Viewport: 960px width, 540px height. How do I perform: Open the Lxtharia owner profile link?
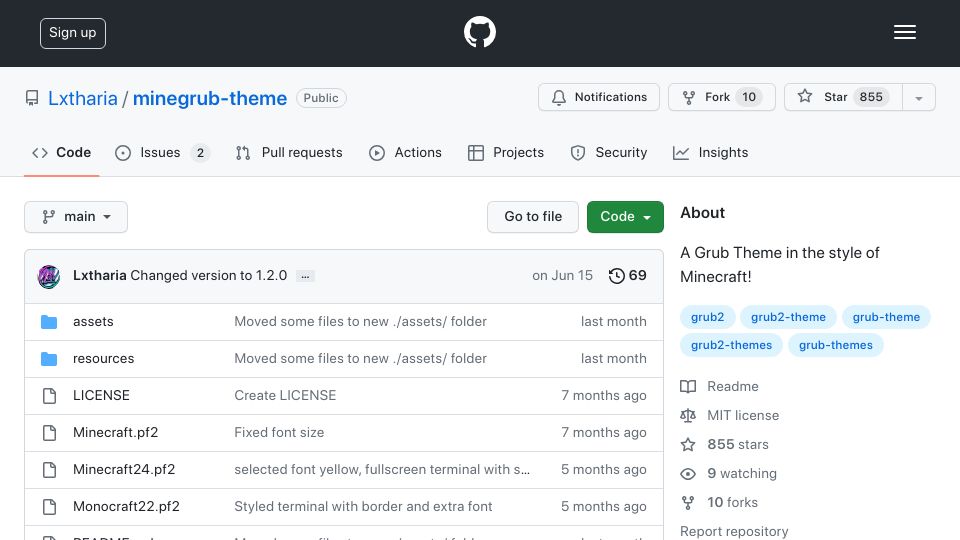click(83, 98)
